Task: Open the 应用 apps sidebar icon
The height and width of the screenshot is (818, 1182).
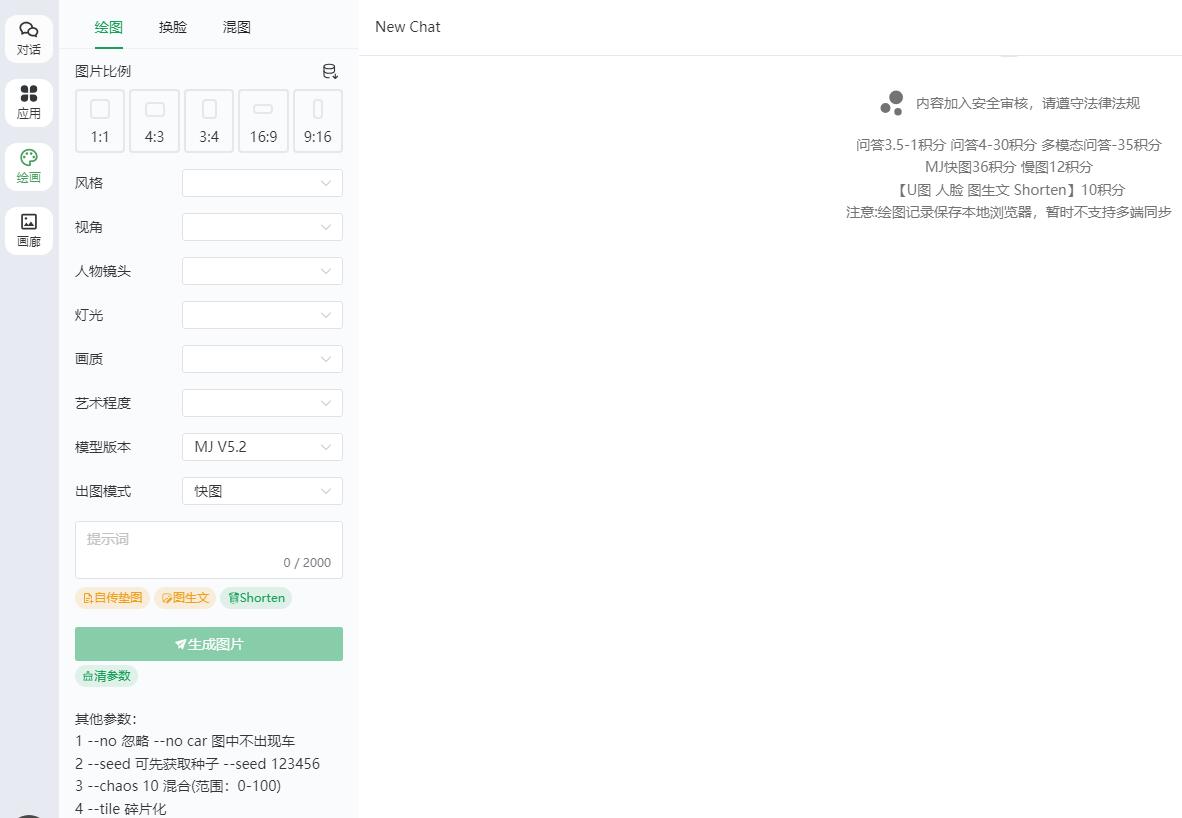Action: 29,102
